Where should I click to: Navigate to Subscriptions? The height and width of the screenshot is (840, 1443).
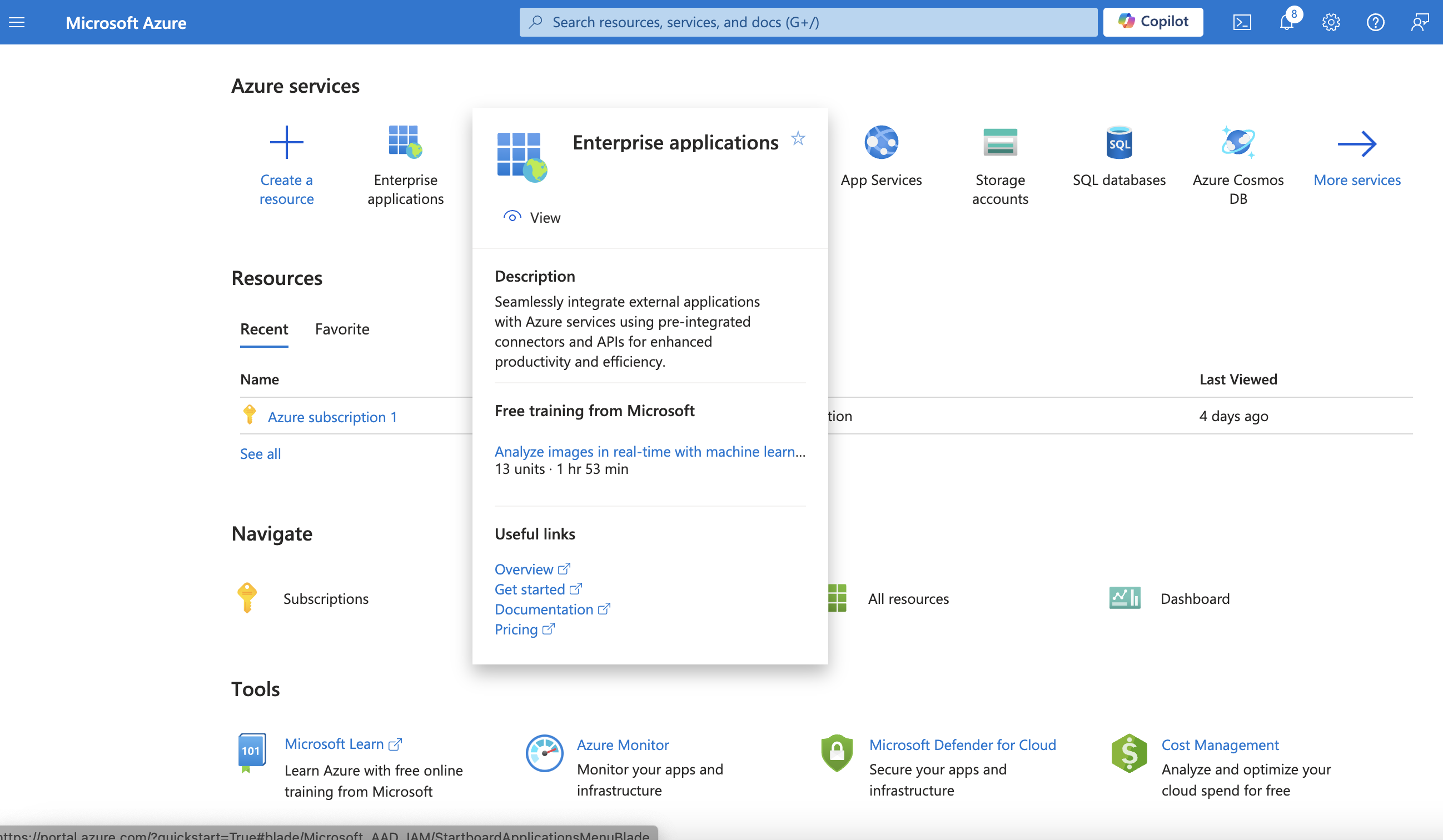pos(326,598)
